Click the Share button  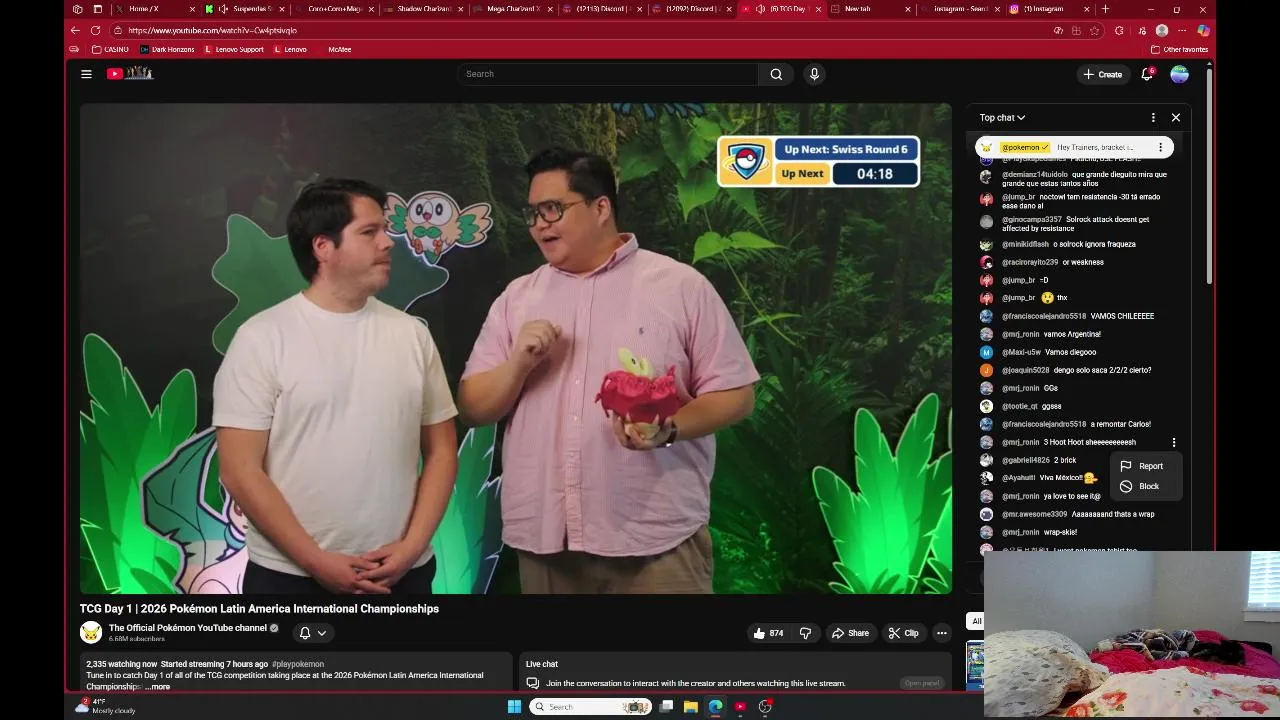(851, 633)
